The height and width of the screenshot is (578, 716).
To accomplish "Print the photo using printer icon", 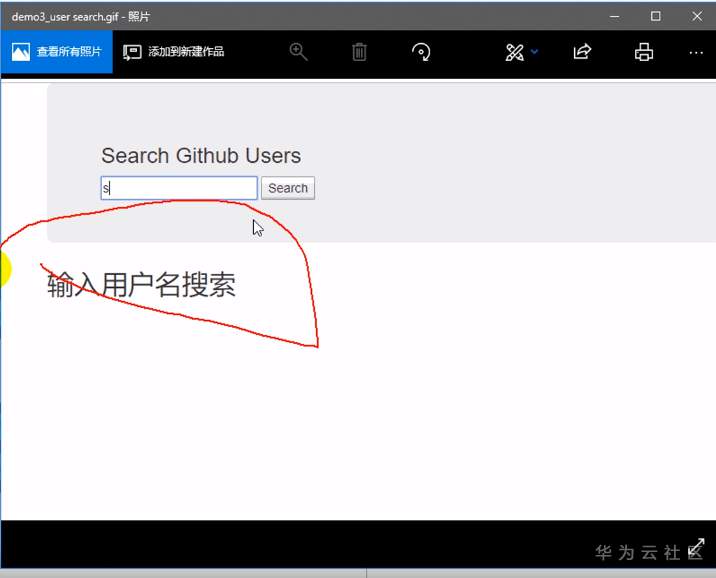I will pos(644,52).
